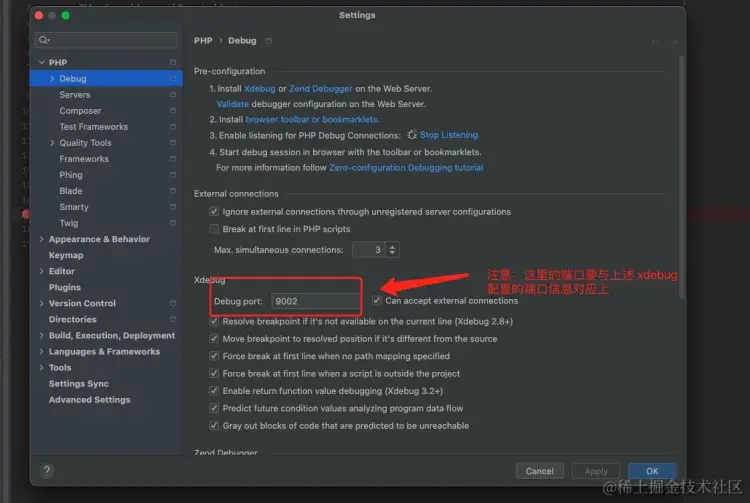Expand Appearance & Behavior section
This screenshot has height=503, width=750.
tap(42, 239)
